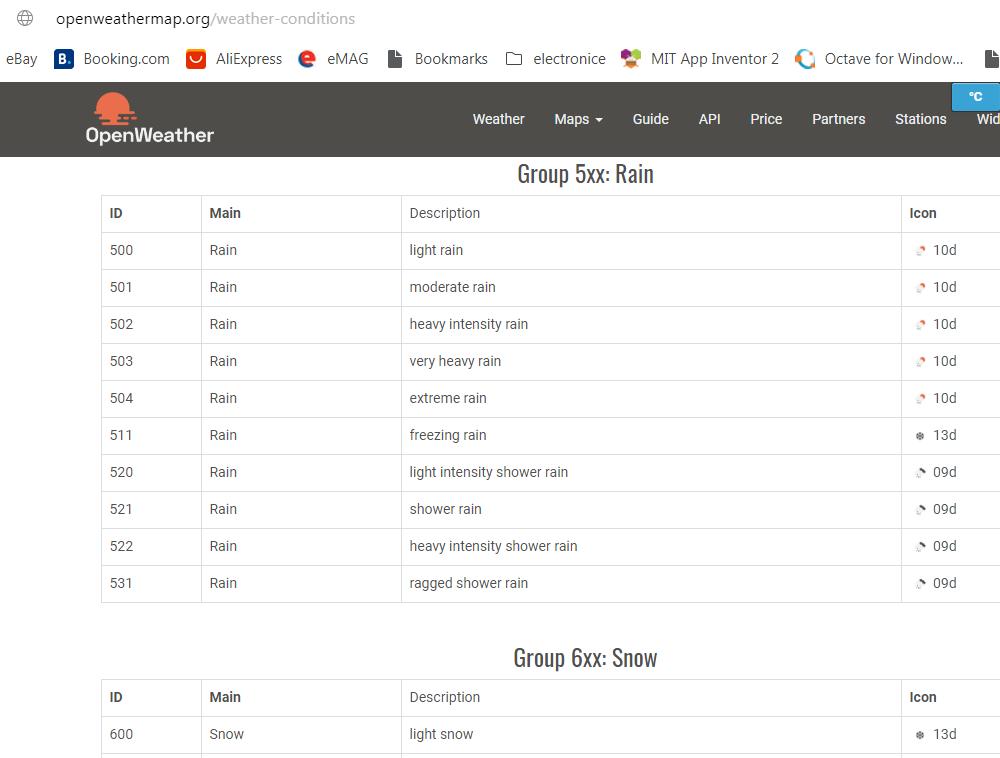Click 'light intensity shower rain' description
The width and height of the screenshot is (1000, 758).
(489, 472)
